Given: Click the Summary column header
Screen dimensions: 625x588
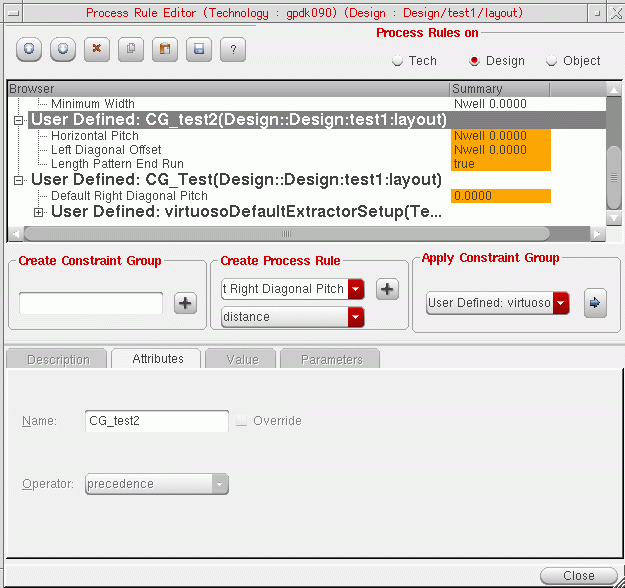Looking at the screenshot, I should (x=499, y=89).
